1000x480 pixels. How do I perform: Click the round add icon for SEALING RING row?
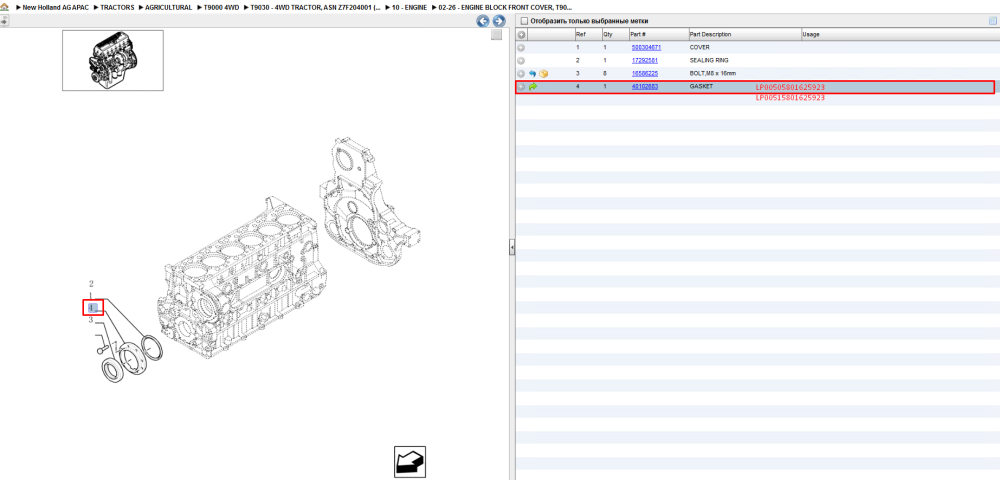click(521, 61)
